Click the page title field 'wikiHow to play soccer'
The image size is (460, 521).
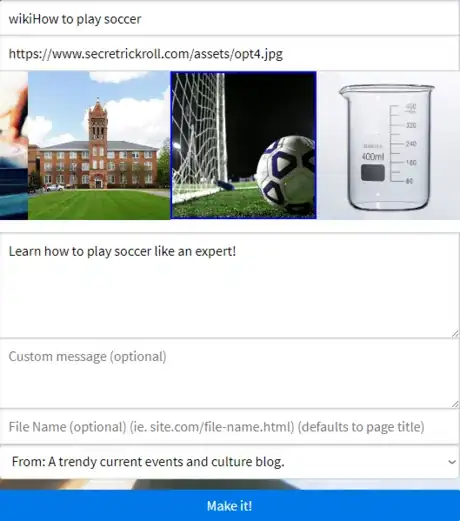coord(230,18)
